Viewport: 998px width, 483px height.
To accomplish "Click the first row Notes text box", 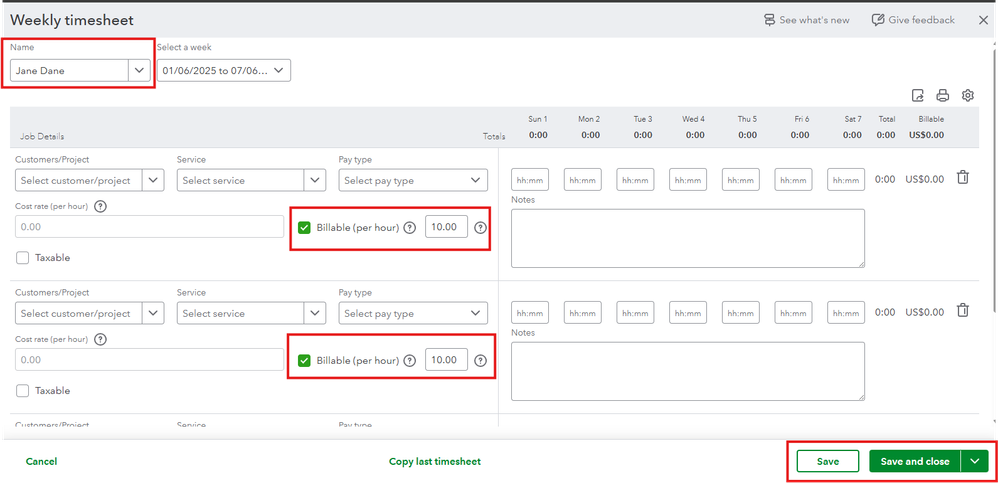I will 687,238.
